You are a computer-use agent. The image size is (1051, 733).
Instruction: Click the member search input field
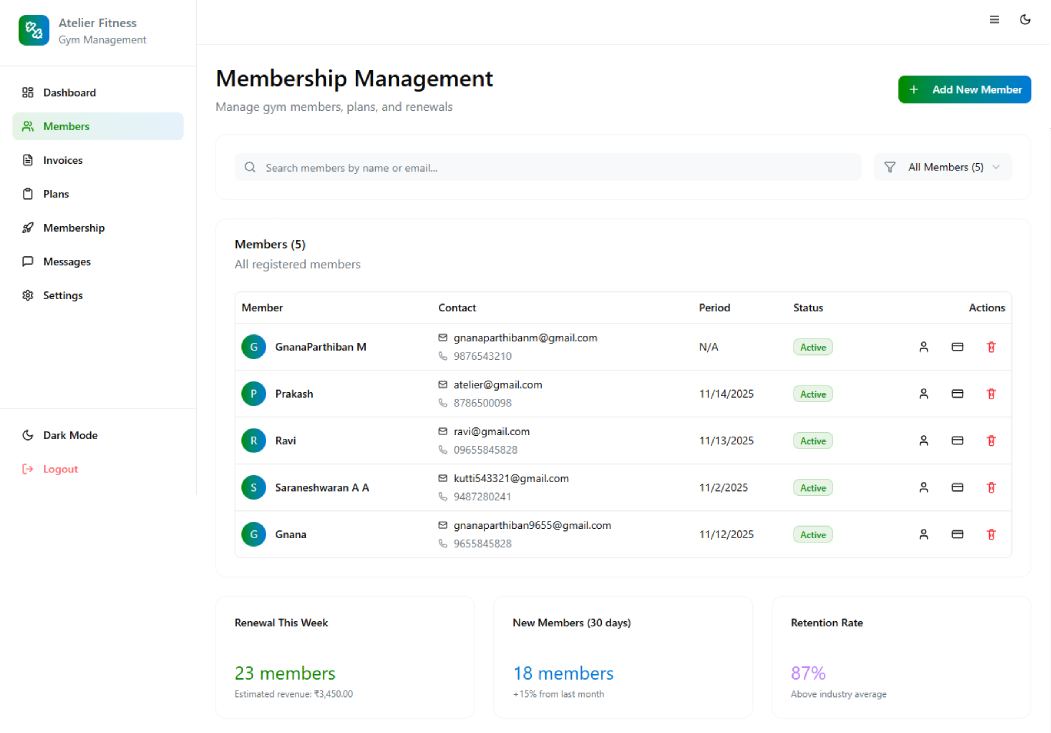(x=548, y=168)
